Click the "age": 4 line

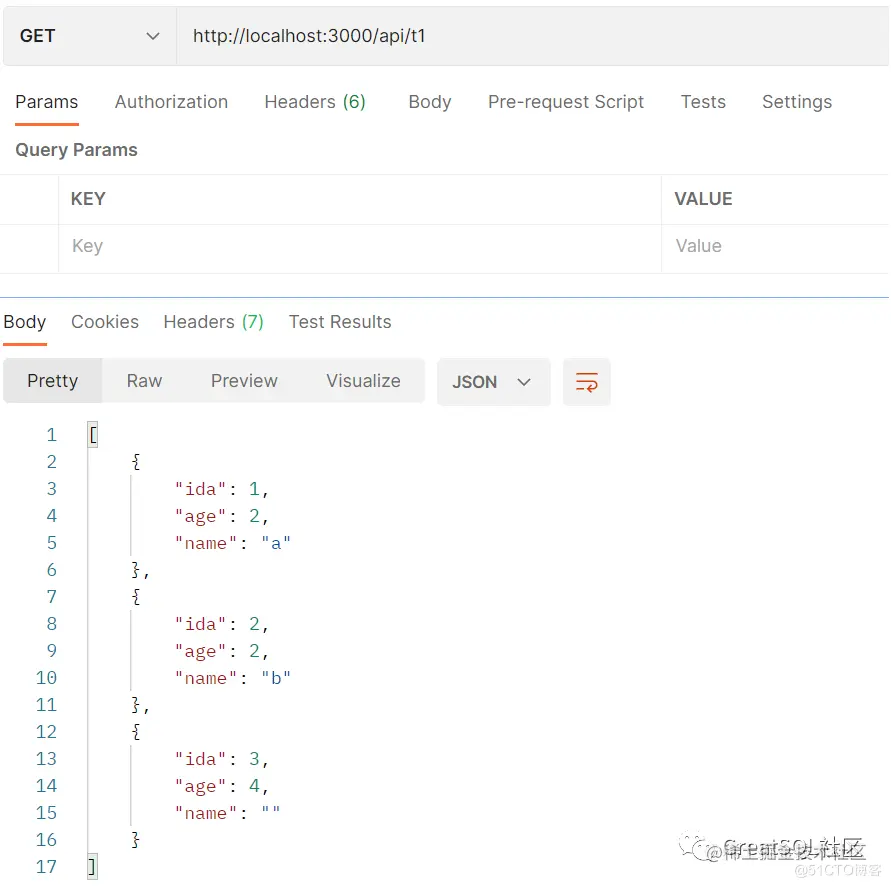[x=222, y=786]
